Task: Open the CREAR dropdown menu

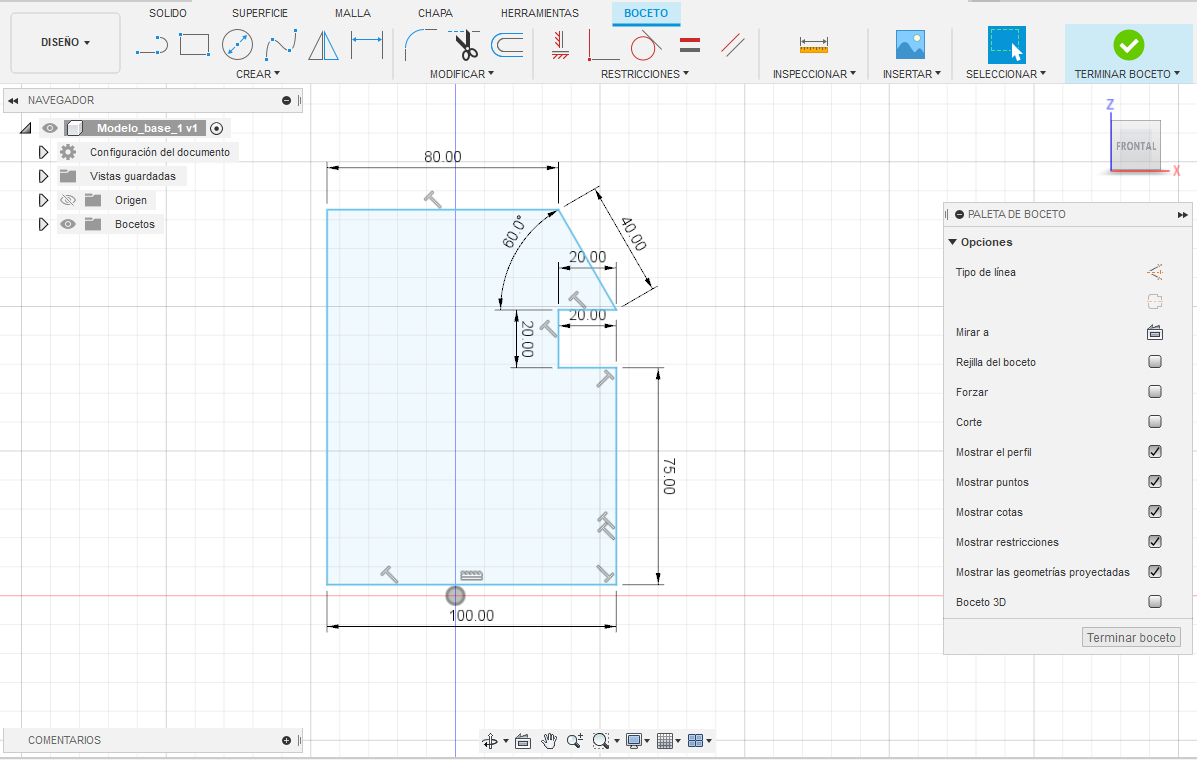Action: pyautogui.click(x=258, y=74)
